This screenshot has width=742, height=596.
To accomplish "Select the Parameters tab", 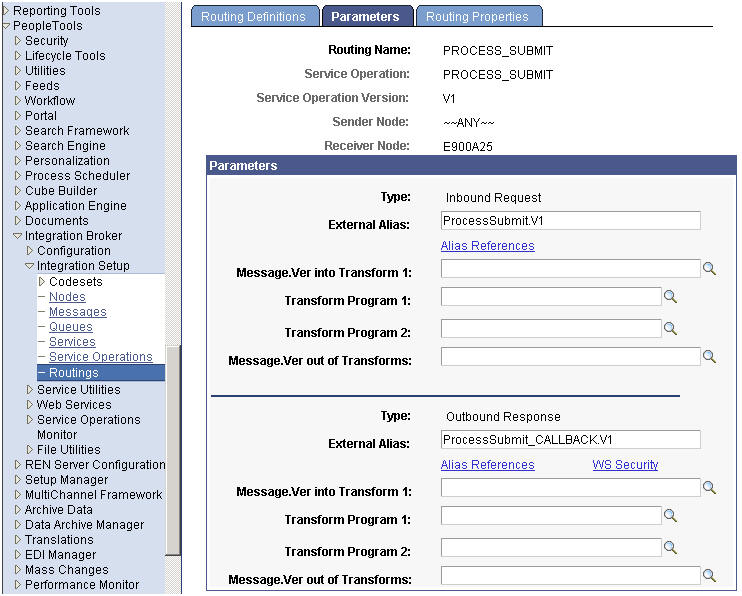I will (x=366, y=17).
